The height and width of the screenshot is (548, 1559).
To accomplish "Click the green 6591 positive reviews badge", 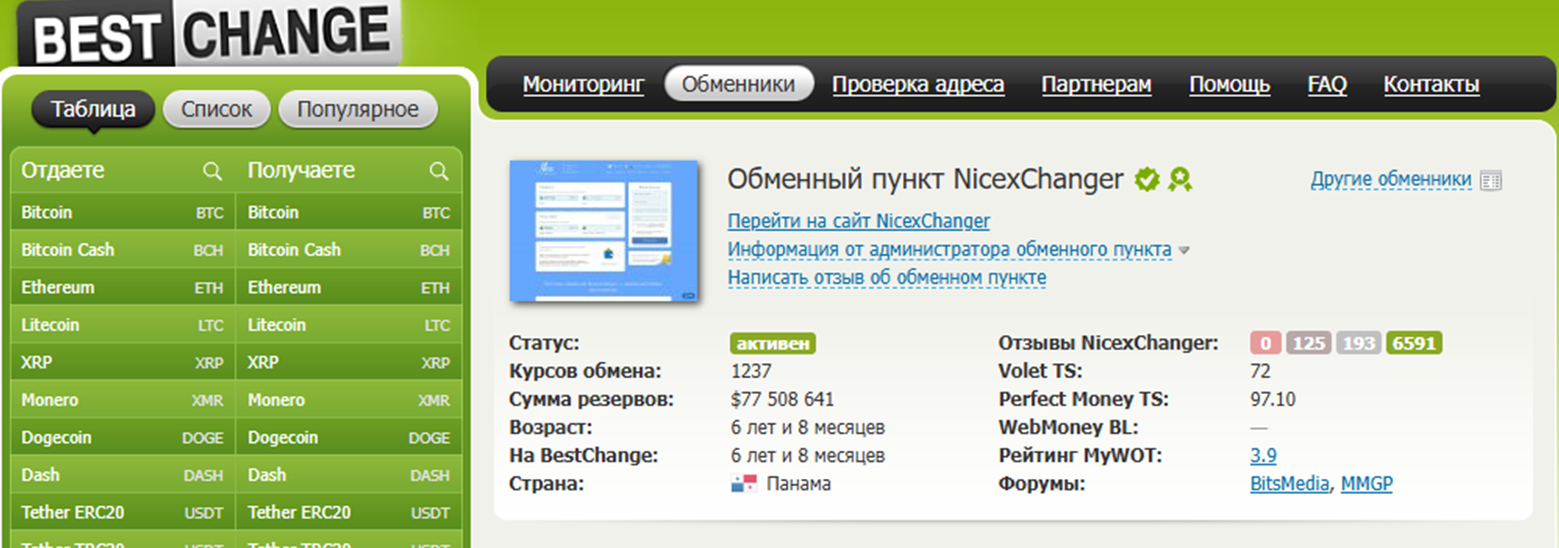I will [1413, 344].
